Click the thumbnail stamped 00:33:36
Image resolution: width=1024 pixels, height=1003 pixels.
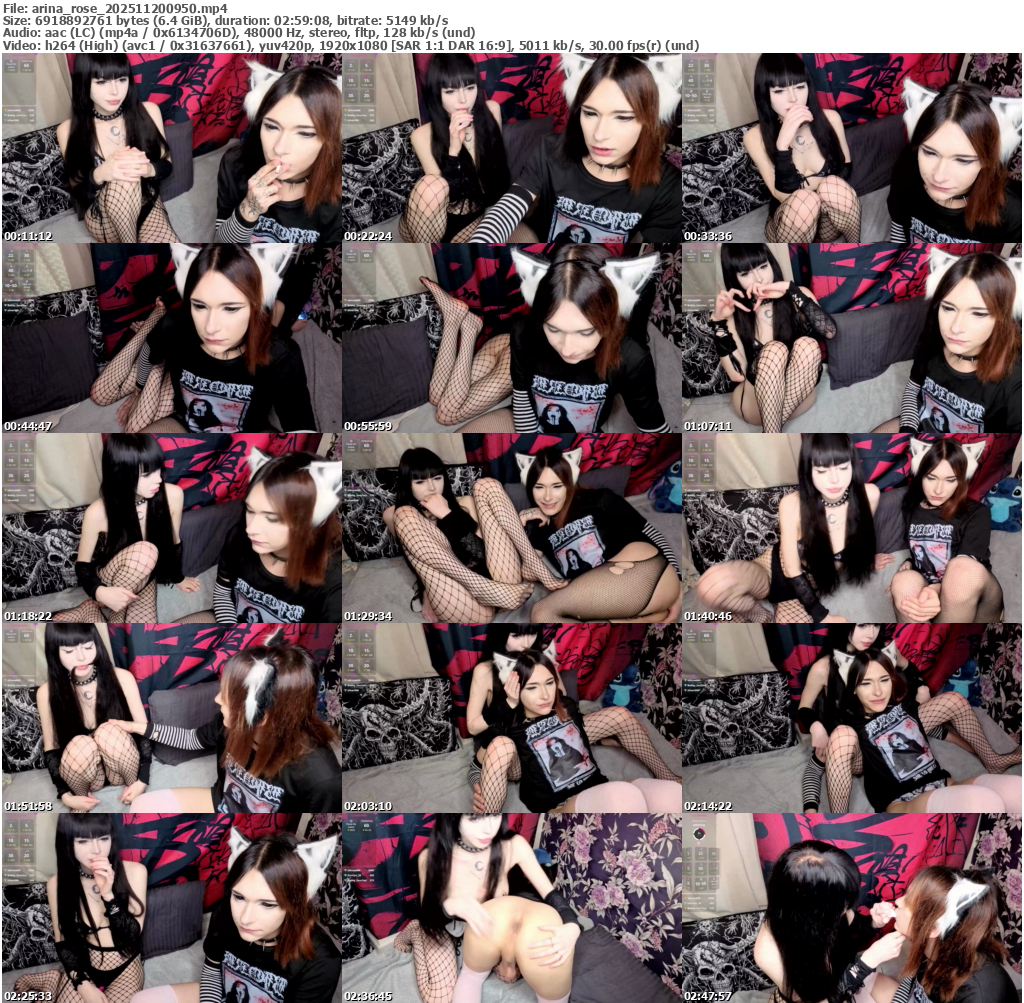tap(852, 148)
